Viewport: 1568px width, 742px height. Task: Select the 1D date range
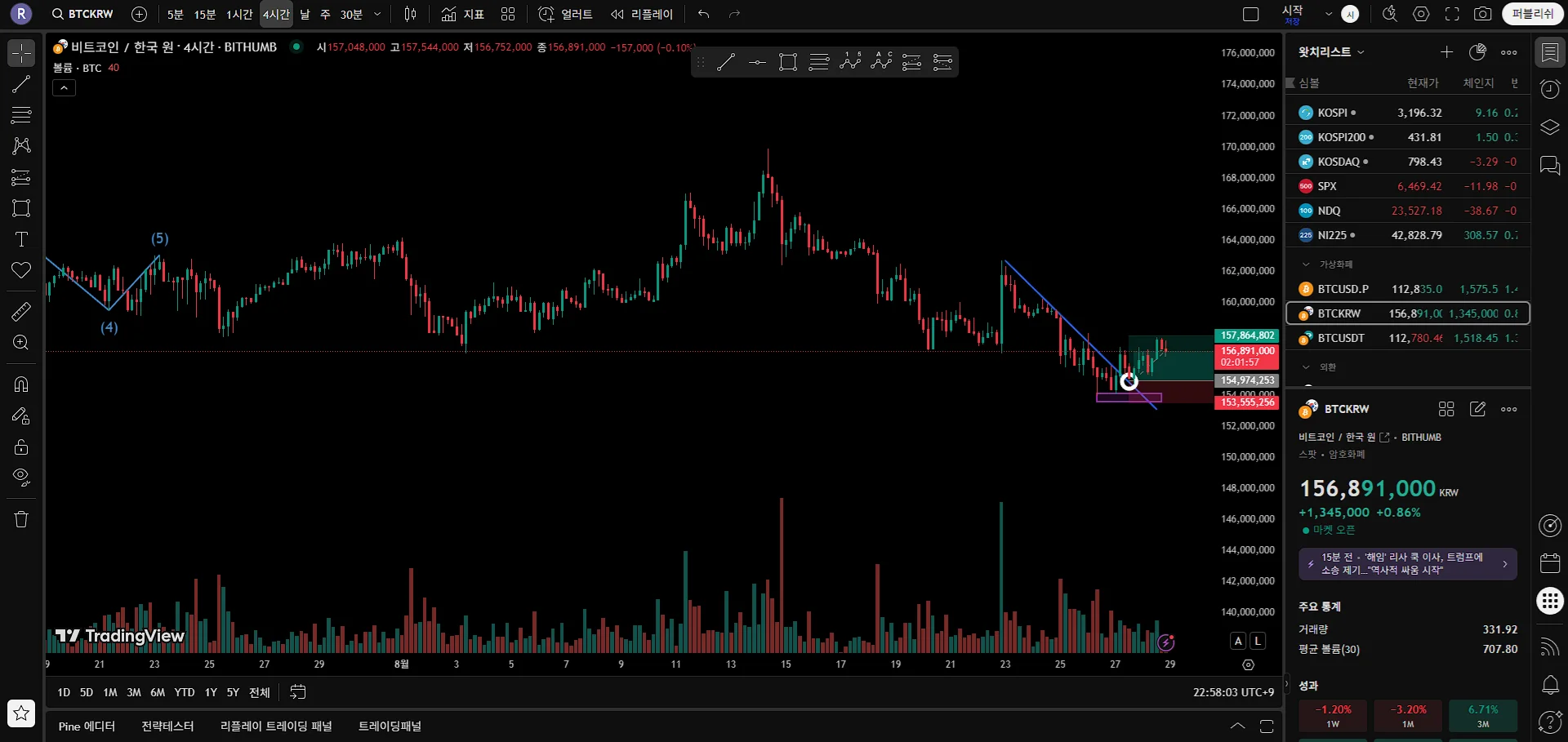[64, 692]
